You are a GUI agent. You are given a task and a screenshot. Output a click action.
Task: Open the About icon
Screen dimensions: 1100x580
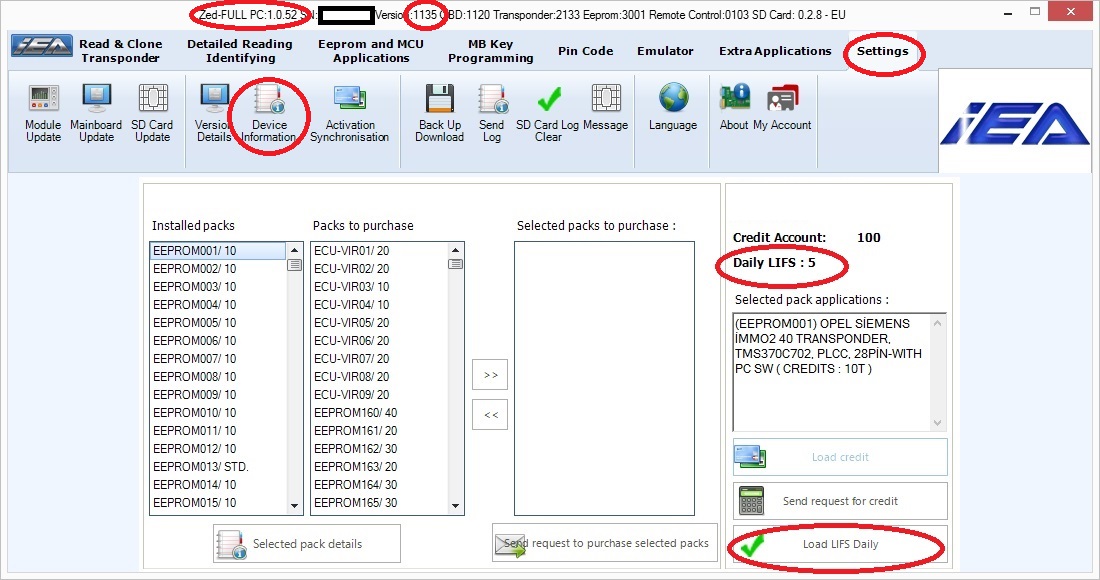coord(735,107)
